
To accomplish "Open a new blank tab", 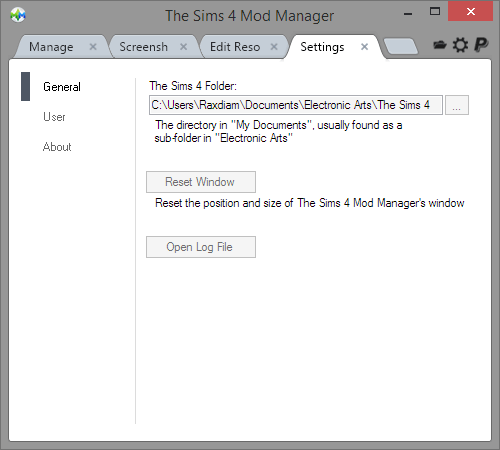I will pos(401,46).
